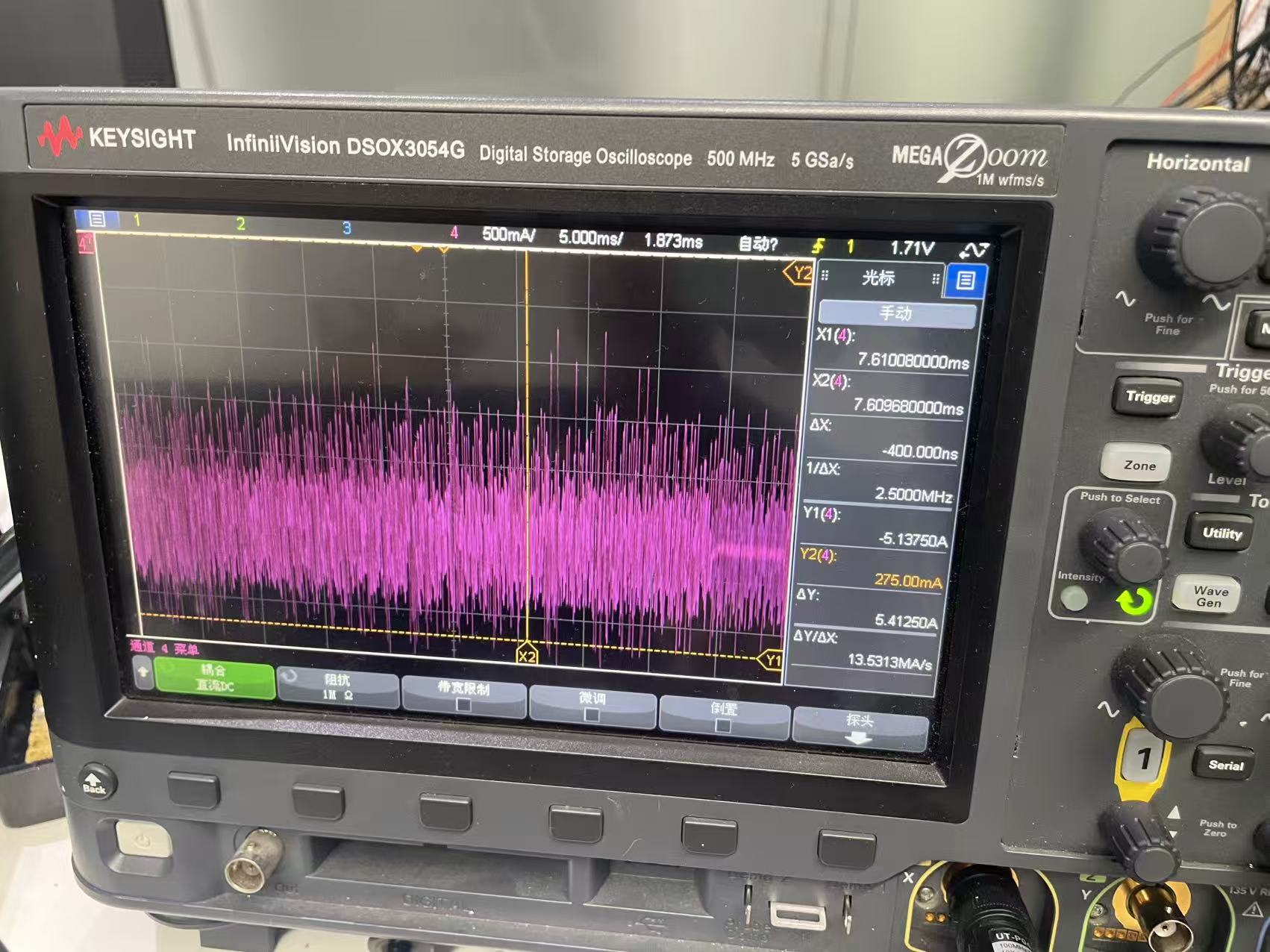Tap the up-arrow back icon left of 耦合
This screenshot has width=1270, height=952.
[143, 673]
